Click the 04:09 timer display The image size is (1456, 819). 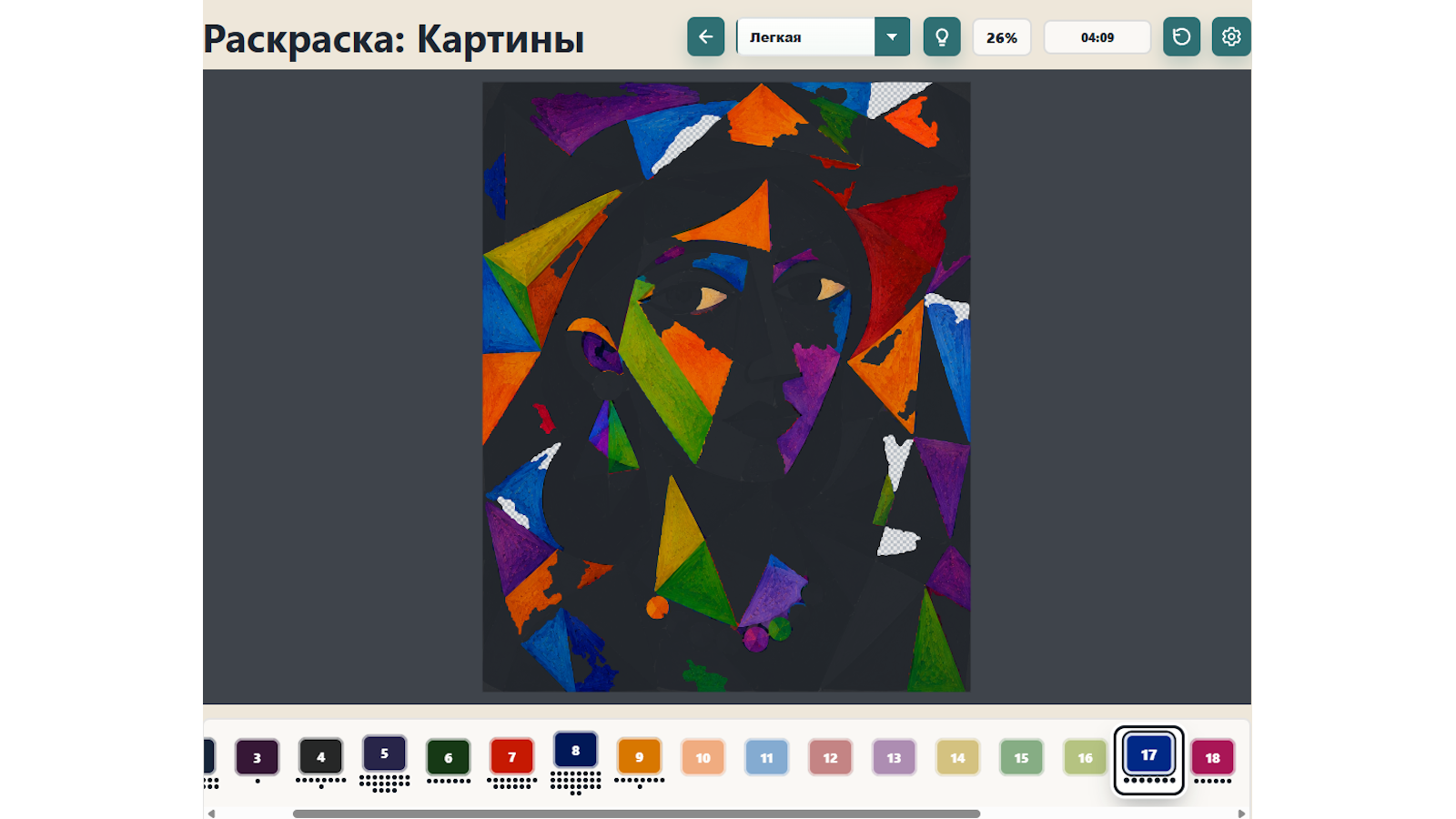tap(1097, 37)
